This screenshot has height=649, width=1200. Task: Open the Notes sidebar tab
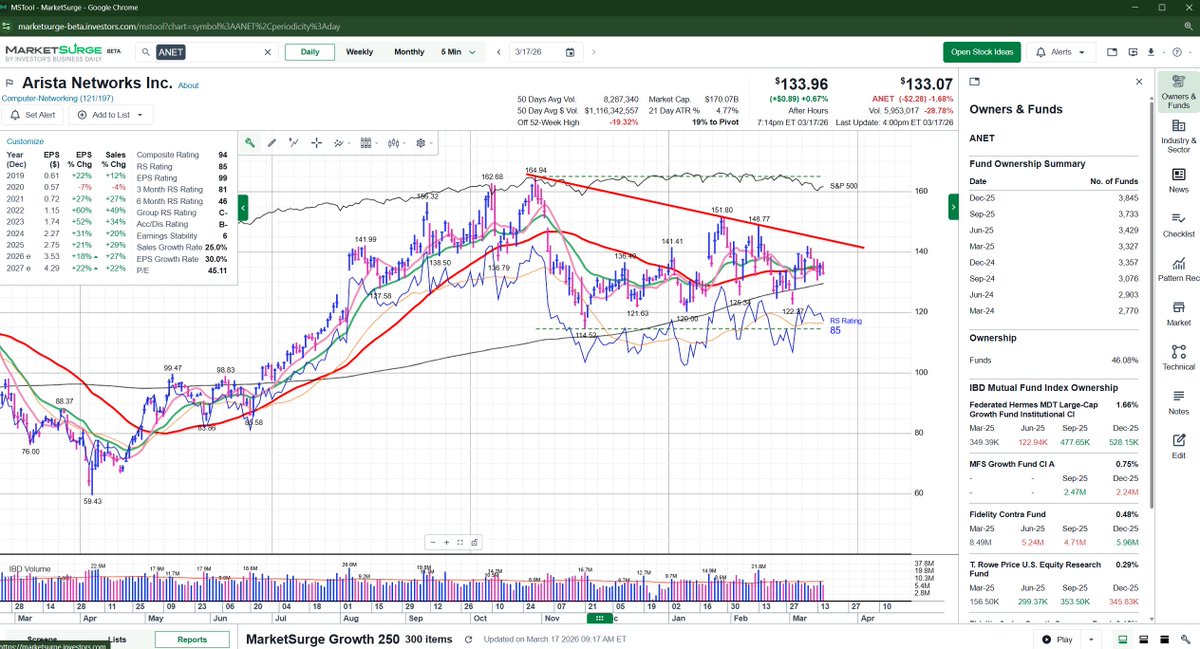click(1178, 402)
